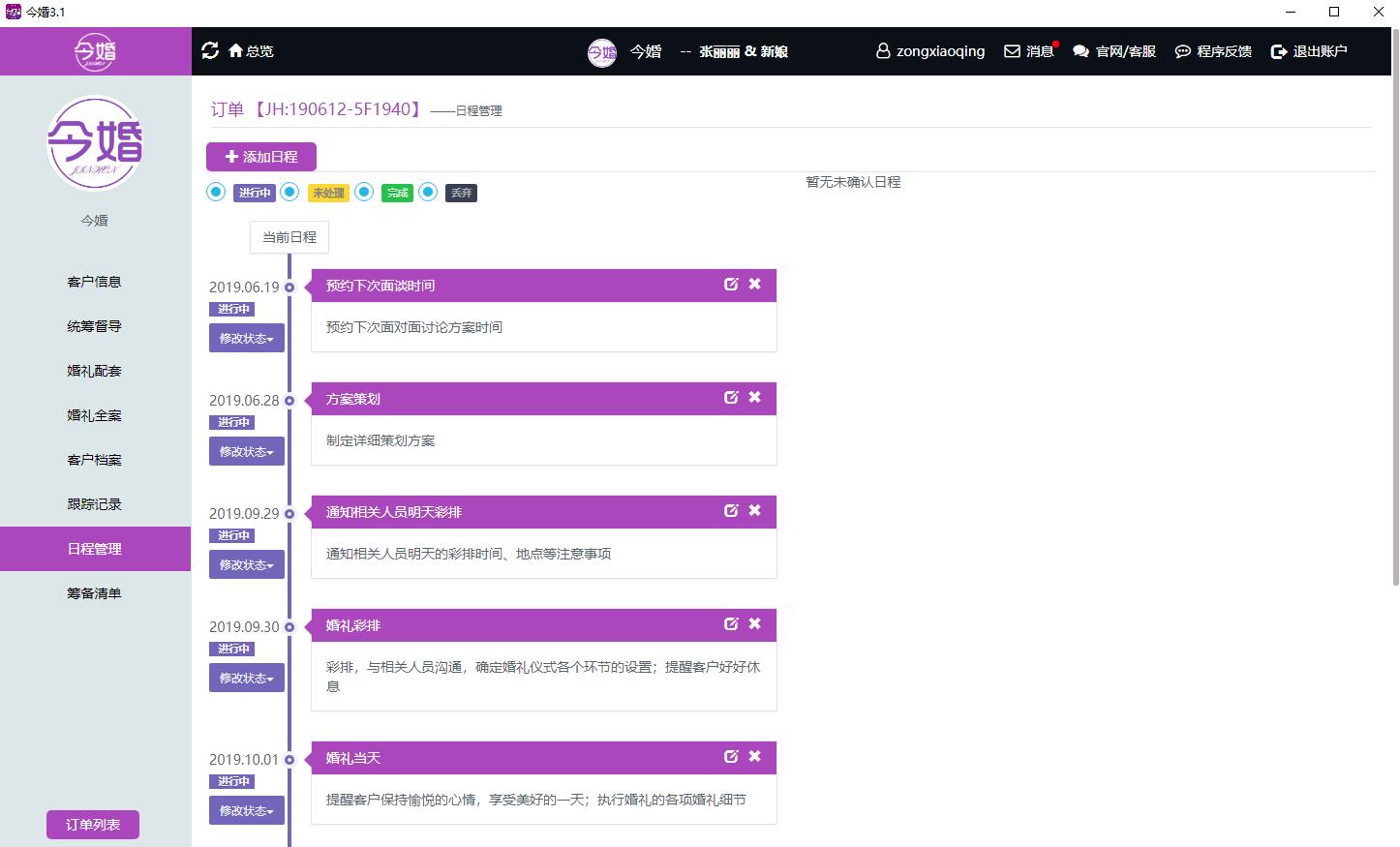Open 消息 using the envelope icon
1400x847 pixels.
[1013, 51]
